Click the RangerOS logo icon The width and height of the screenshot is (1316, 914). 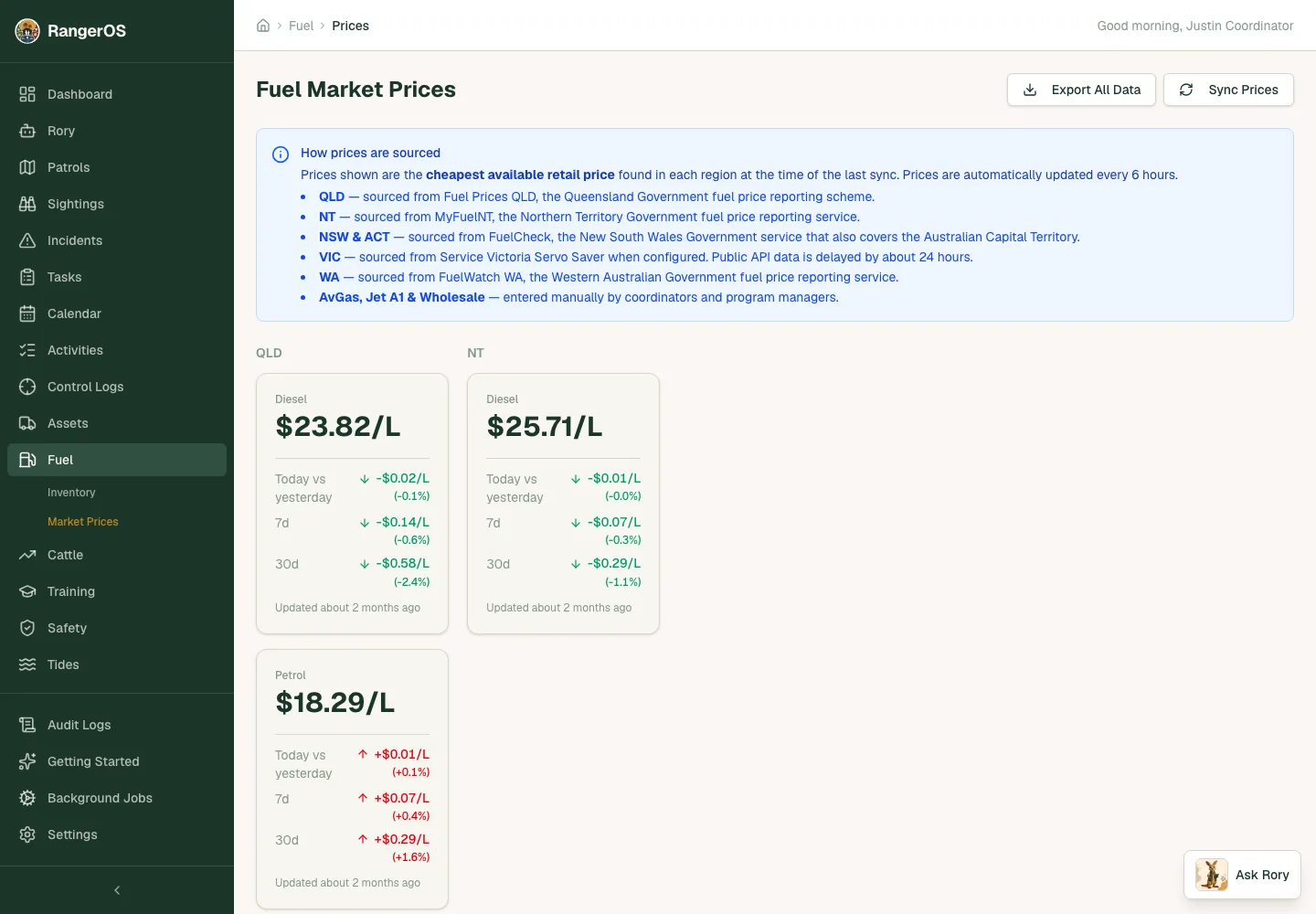[27, 31]
